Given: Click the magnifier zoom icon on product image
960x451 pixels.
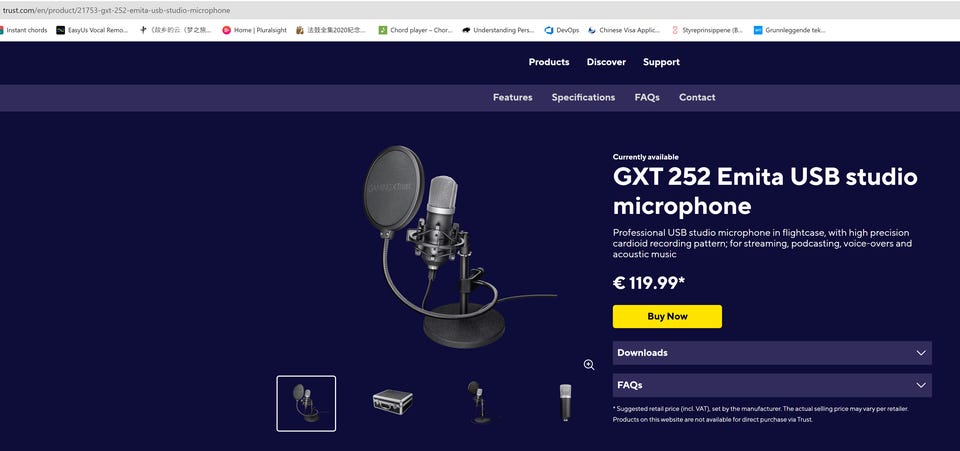Looking at the screenshot, I should click(x=589, y=365).
